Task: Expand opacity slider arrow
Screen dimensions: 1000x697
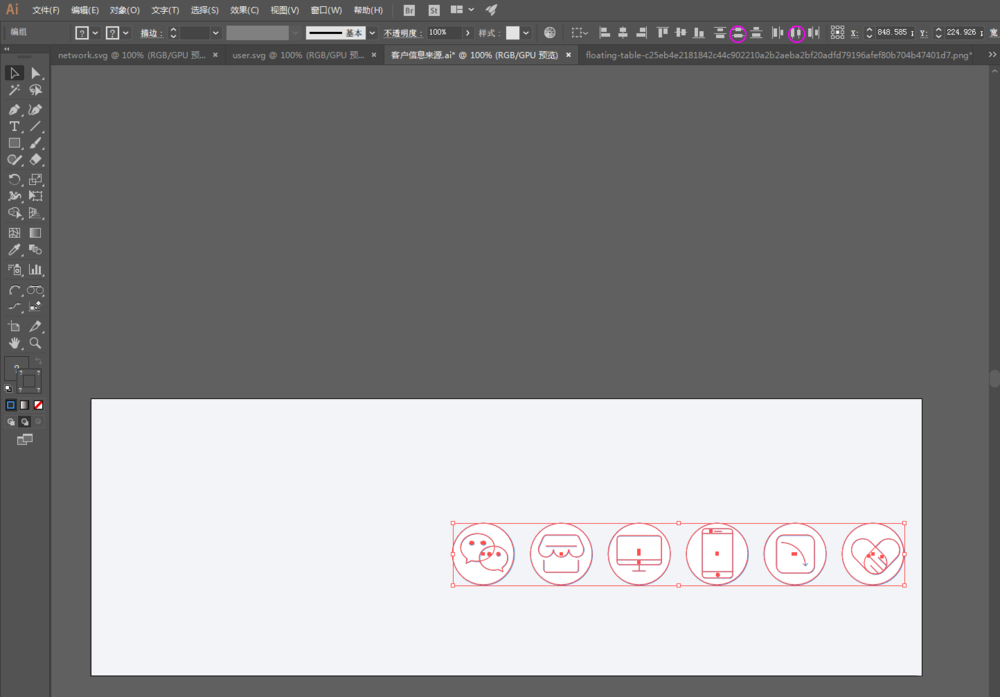Action: click(467, 33)
